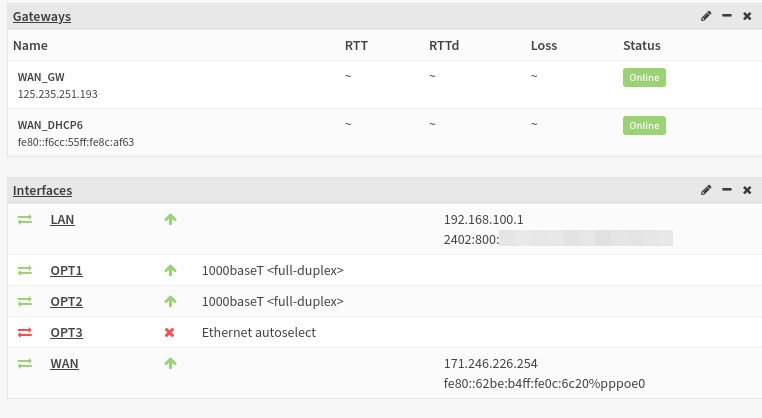This screenshot has width=762, height=418.
Task: Collapse the Gateways widget panel
Action: click(727, 17)
